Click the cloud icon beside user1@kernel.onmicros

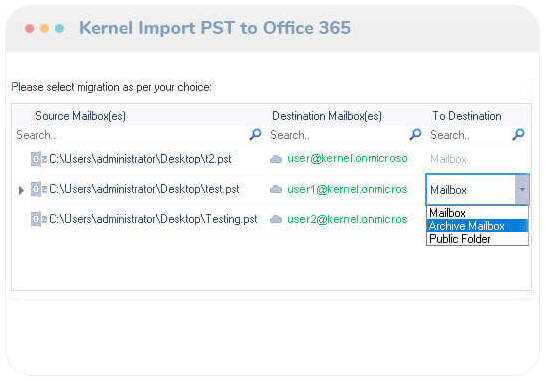pos(276,189)
